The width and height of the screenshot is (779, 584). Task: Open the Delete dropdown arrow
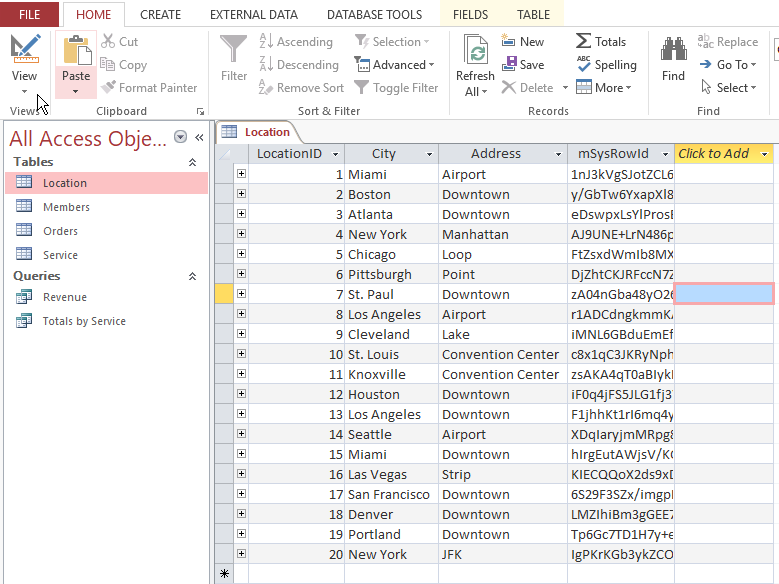[x=565, y=88]
